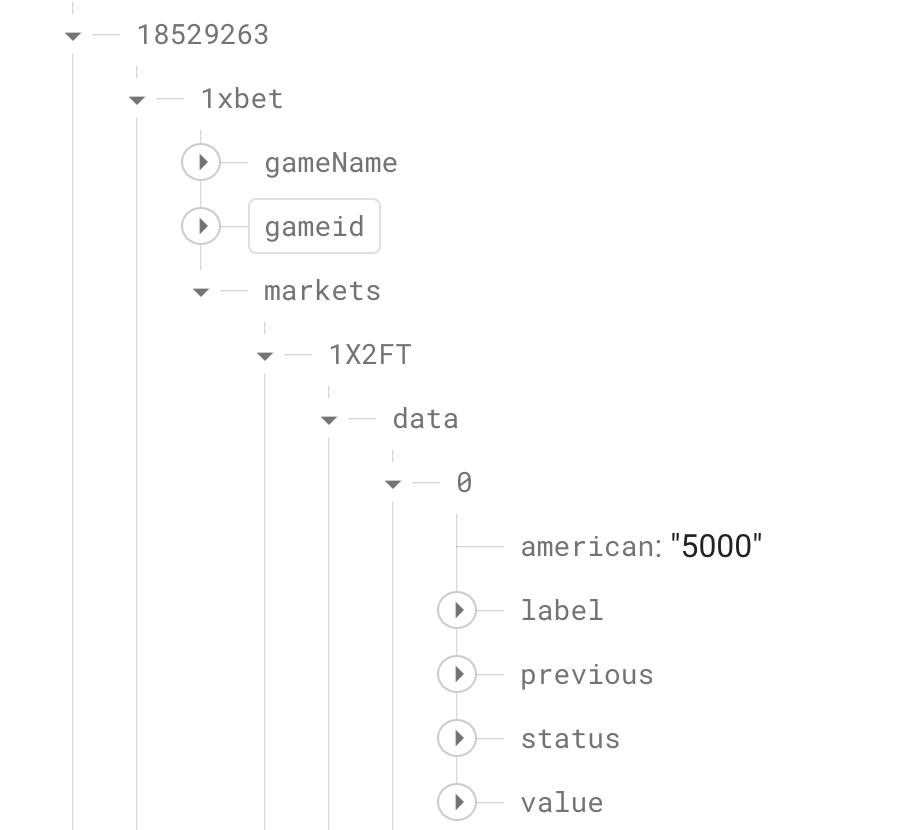Select the highlighted gameid field

click(x=314, y=226)
